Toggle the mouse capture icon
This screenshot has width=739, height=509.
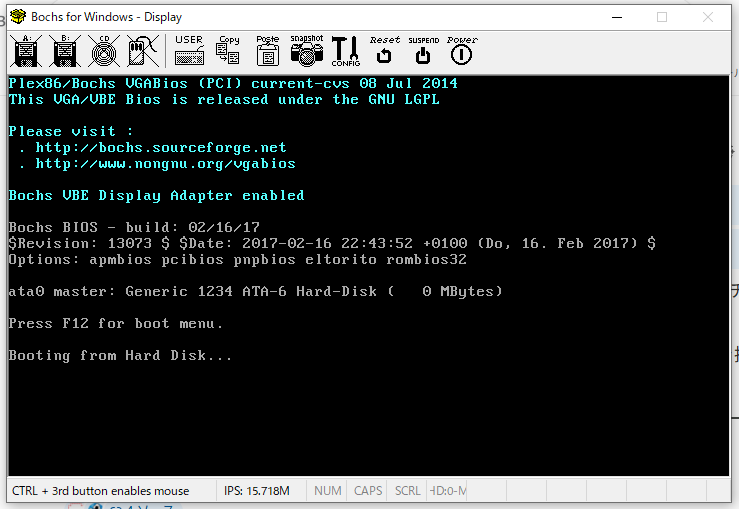[x=143, y=51]
